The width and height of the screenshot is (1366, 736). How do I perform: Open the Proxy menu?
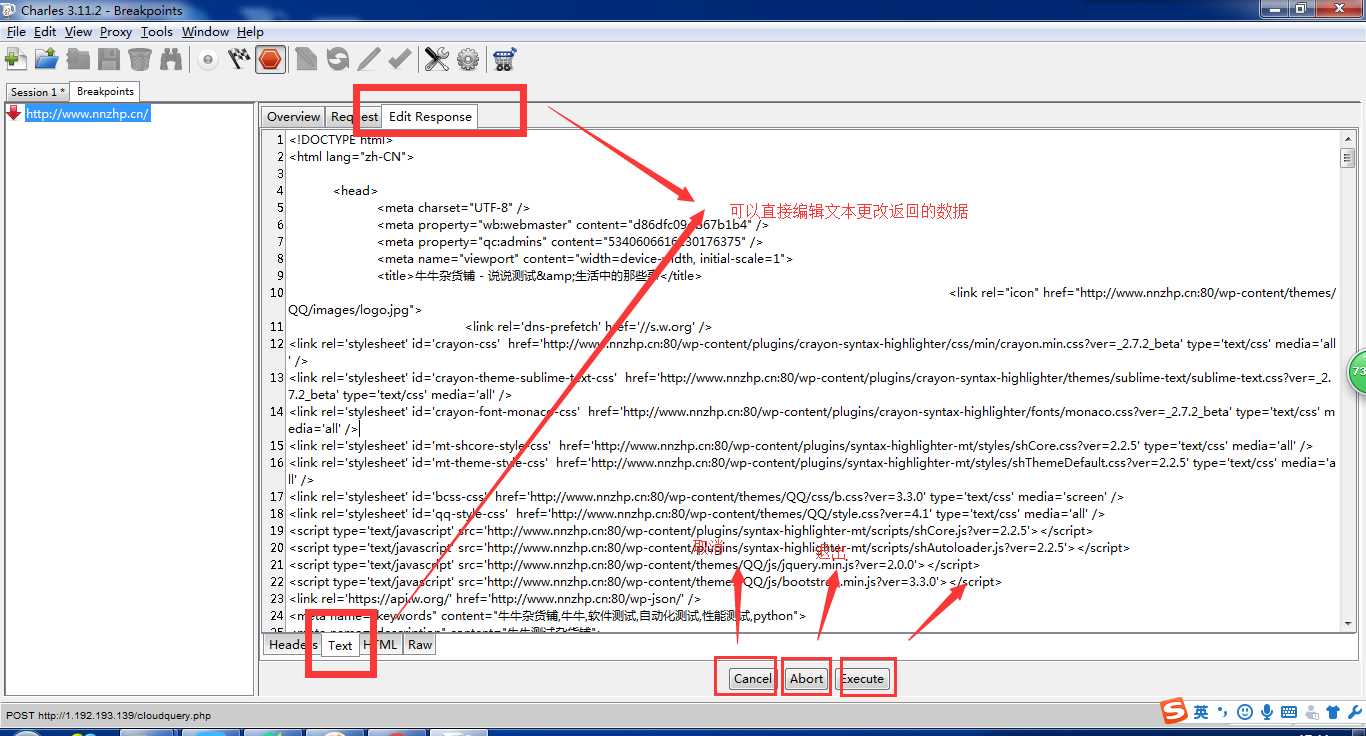pyautogui.click(x=116, y=32)
